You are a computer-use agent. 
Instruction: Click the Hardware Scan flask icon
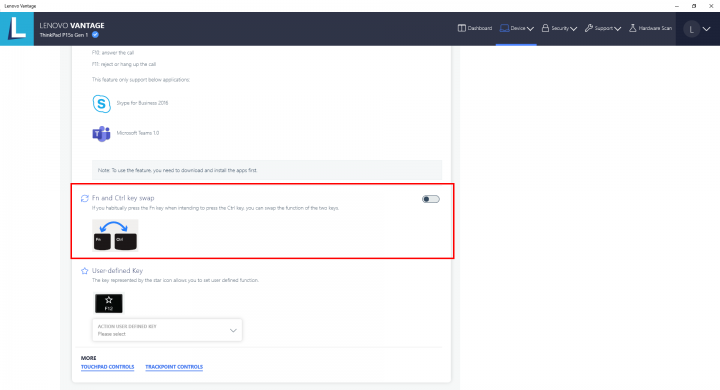pyautogui.click(x=632, y=28)
